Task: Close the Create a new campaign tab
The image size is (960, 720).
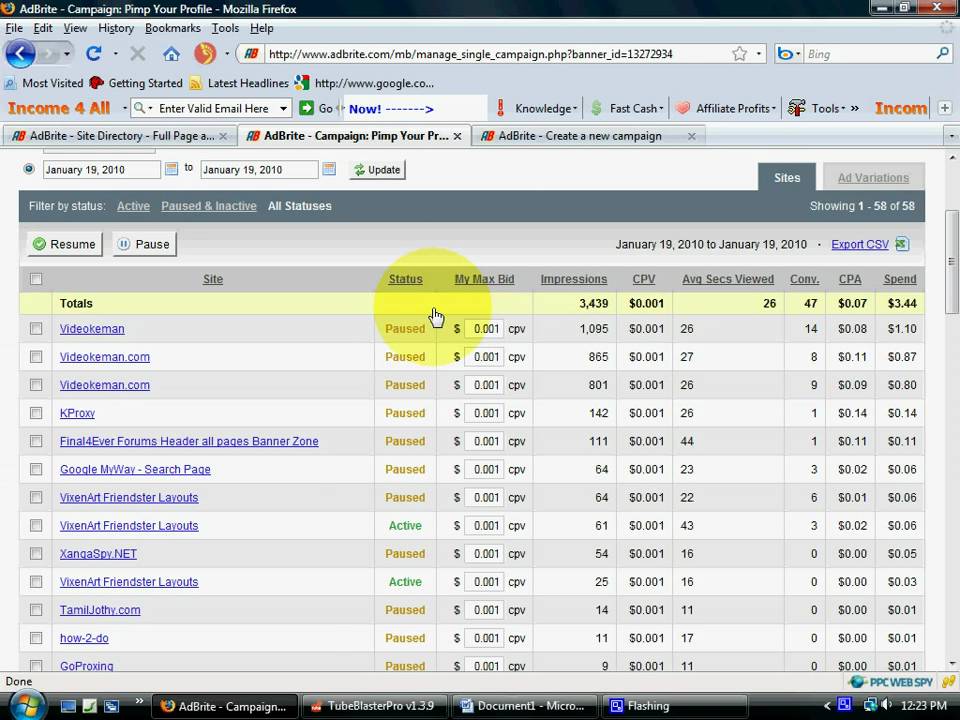Action: click(692, 136)
